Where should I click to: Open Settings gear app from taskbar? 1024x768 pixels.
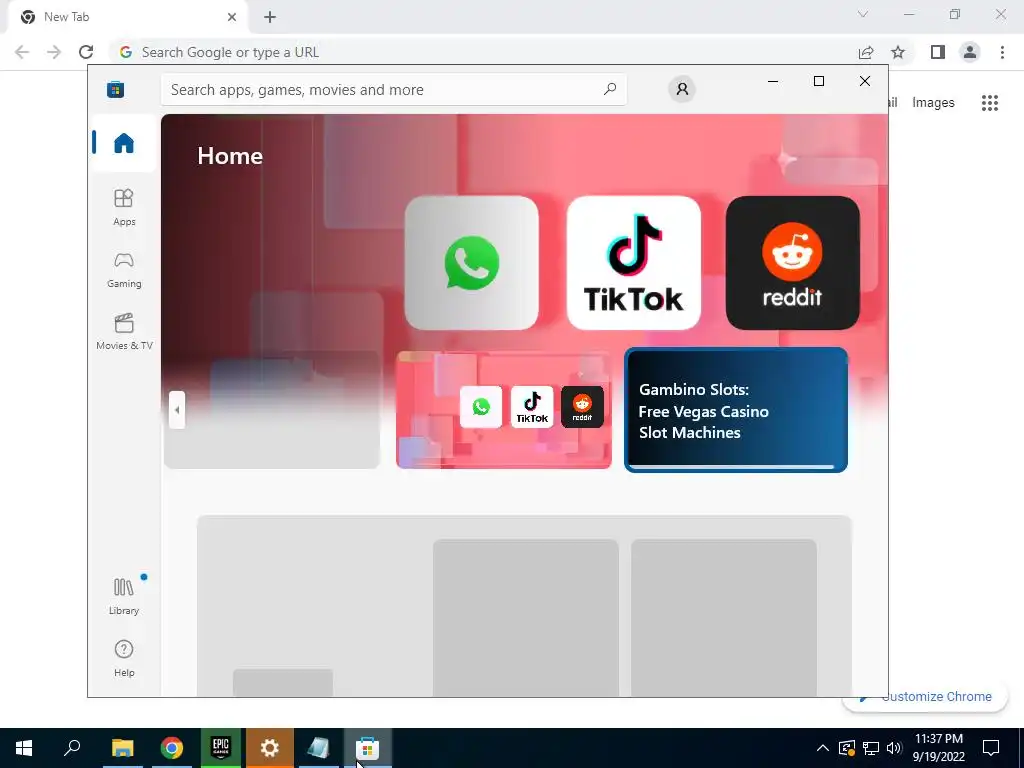coord(270,748)
